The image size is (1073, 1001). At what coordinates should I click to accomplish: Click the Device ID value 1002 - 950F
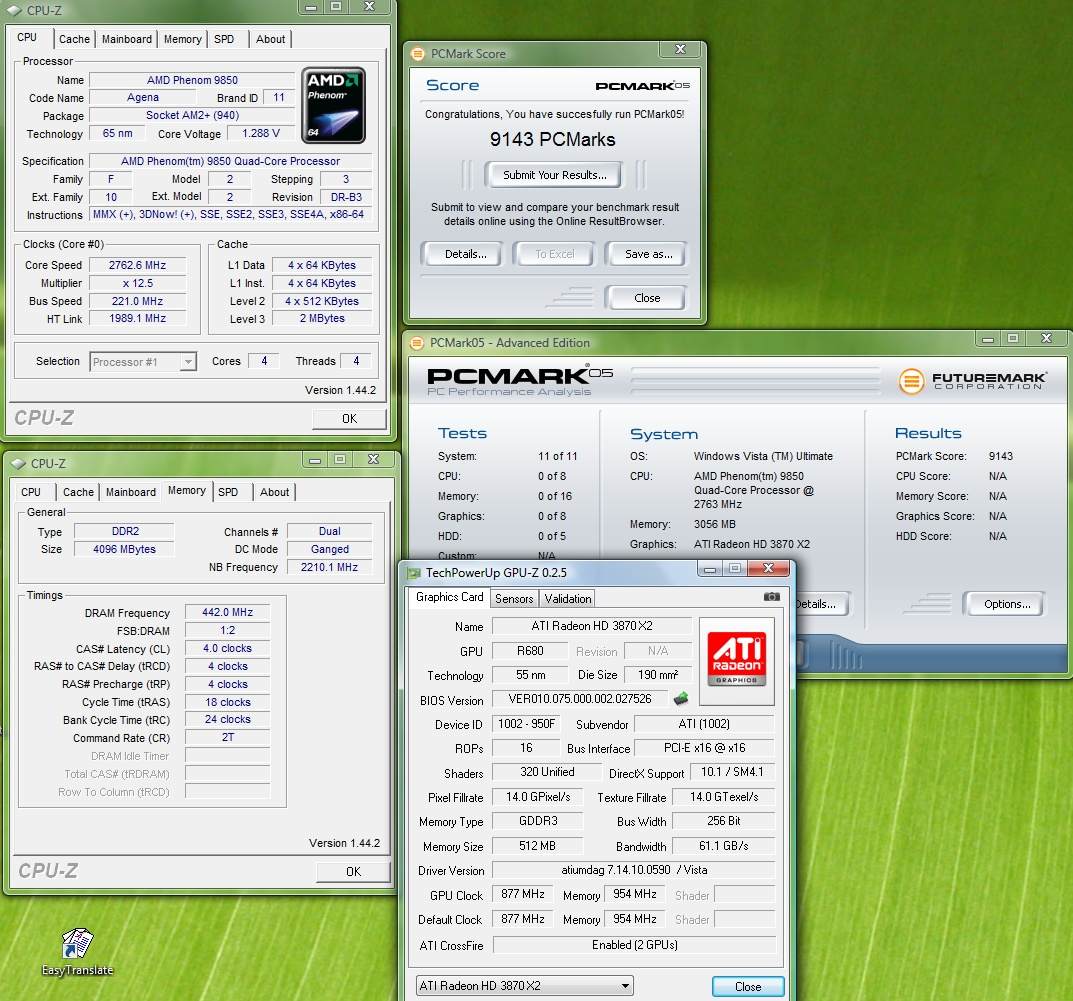(526, 724)
